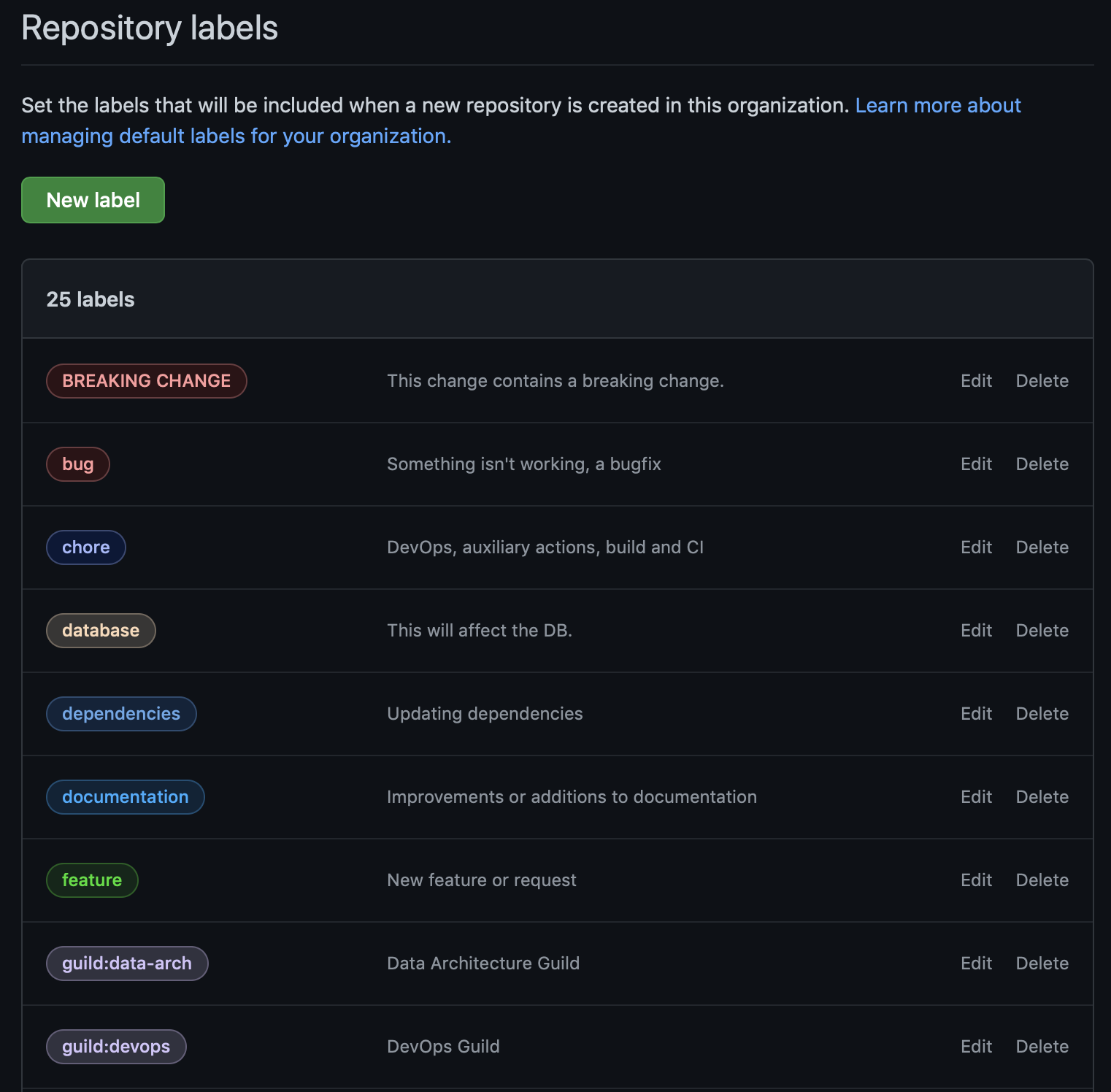Open the 'Learn more about managing default labels' link
The width and height of the screenshot is (1111, 1092).
[937, 106]
